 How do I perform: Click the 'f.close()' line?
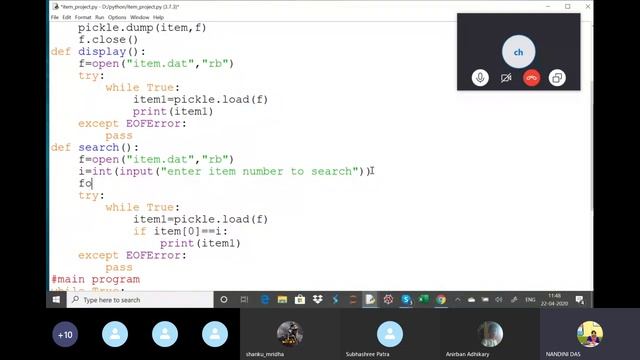[108, 40]
